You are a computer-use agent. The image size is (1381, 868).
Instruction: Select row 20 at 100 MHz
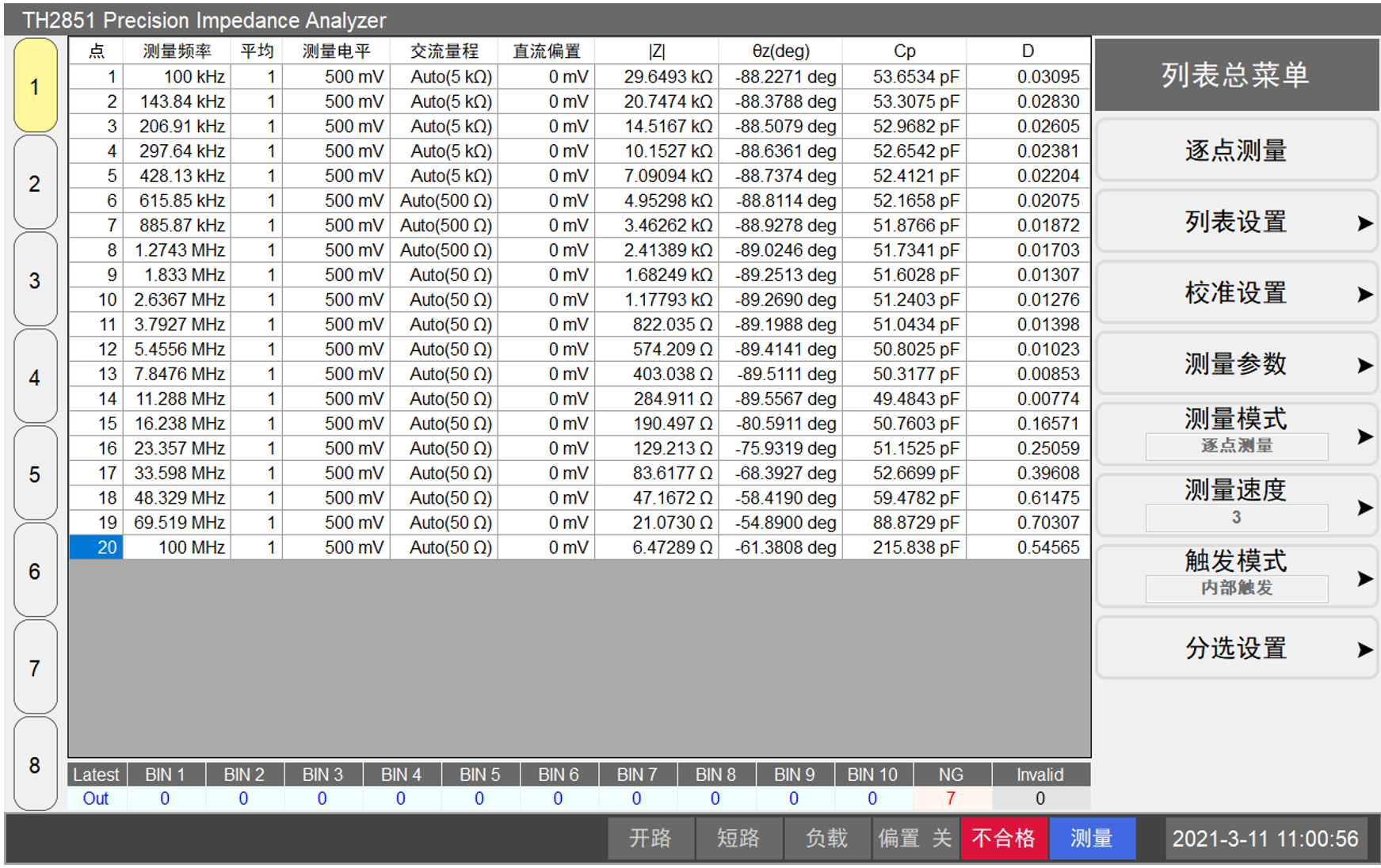[317, 546]
